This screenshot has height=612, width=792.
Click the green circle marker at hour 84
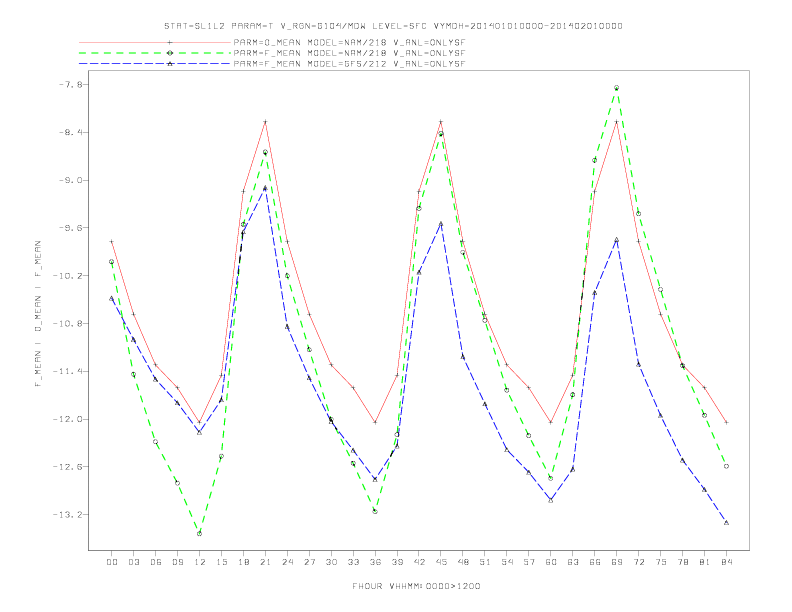[726, 467]
